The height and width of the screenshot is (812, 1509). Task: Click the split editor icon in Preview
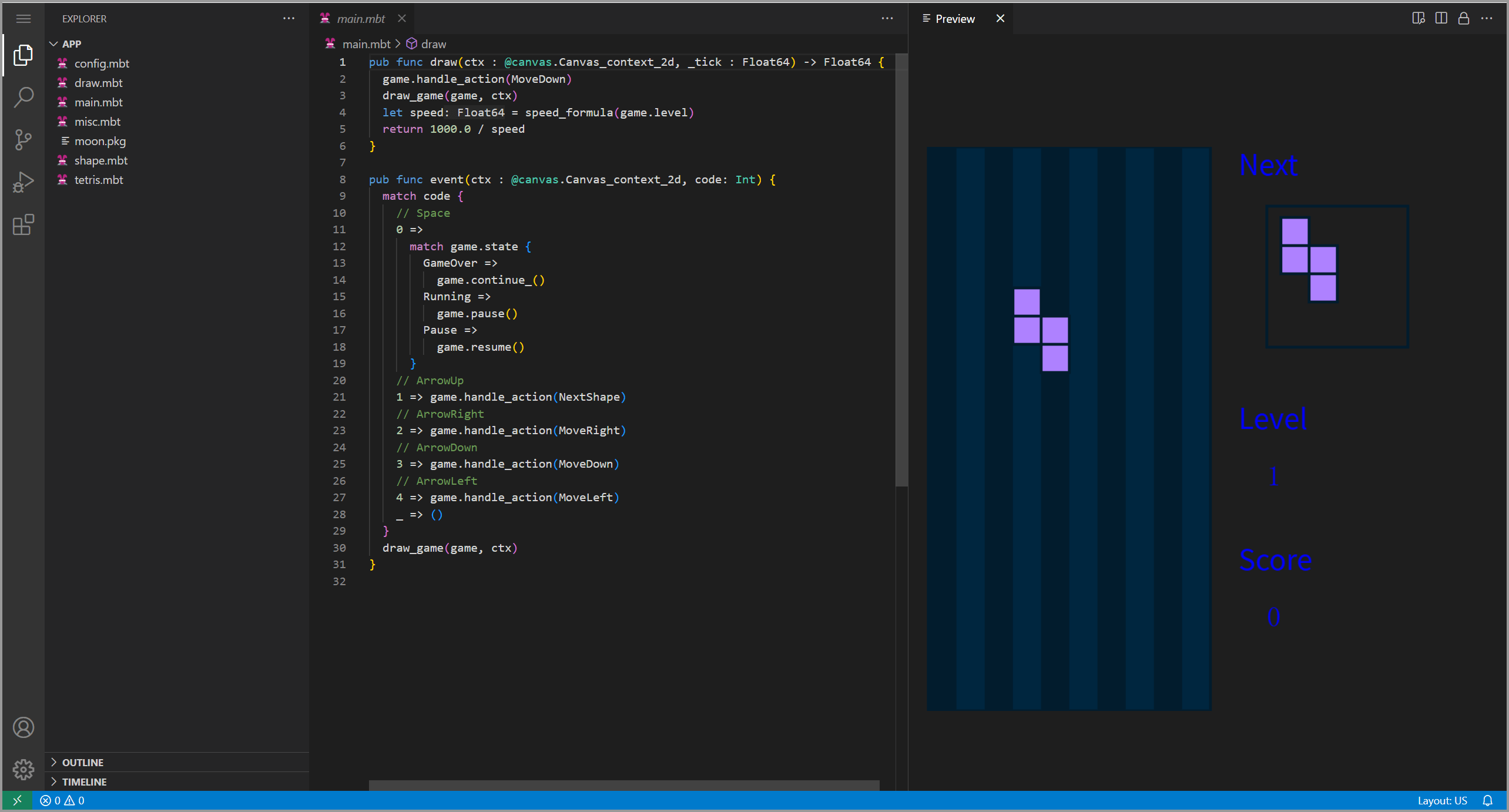(x=1441, y=18)
